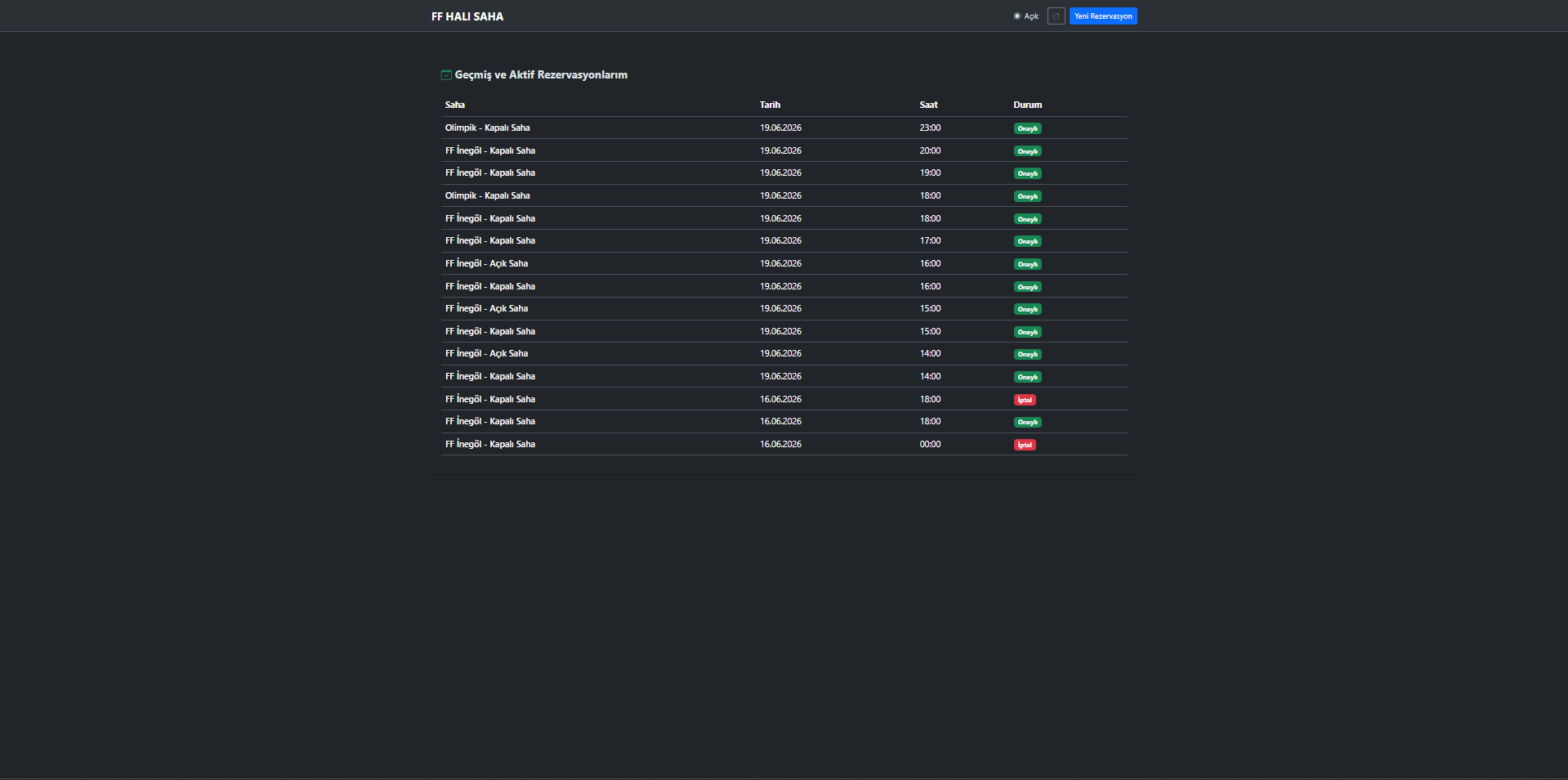The image size is (1568, 780).
Task: Click the 00:00 time cell
Action: [930, 444]
